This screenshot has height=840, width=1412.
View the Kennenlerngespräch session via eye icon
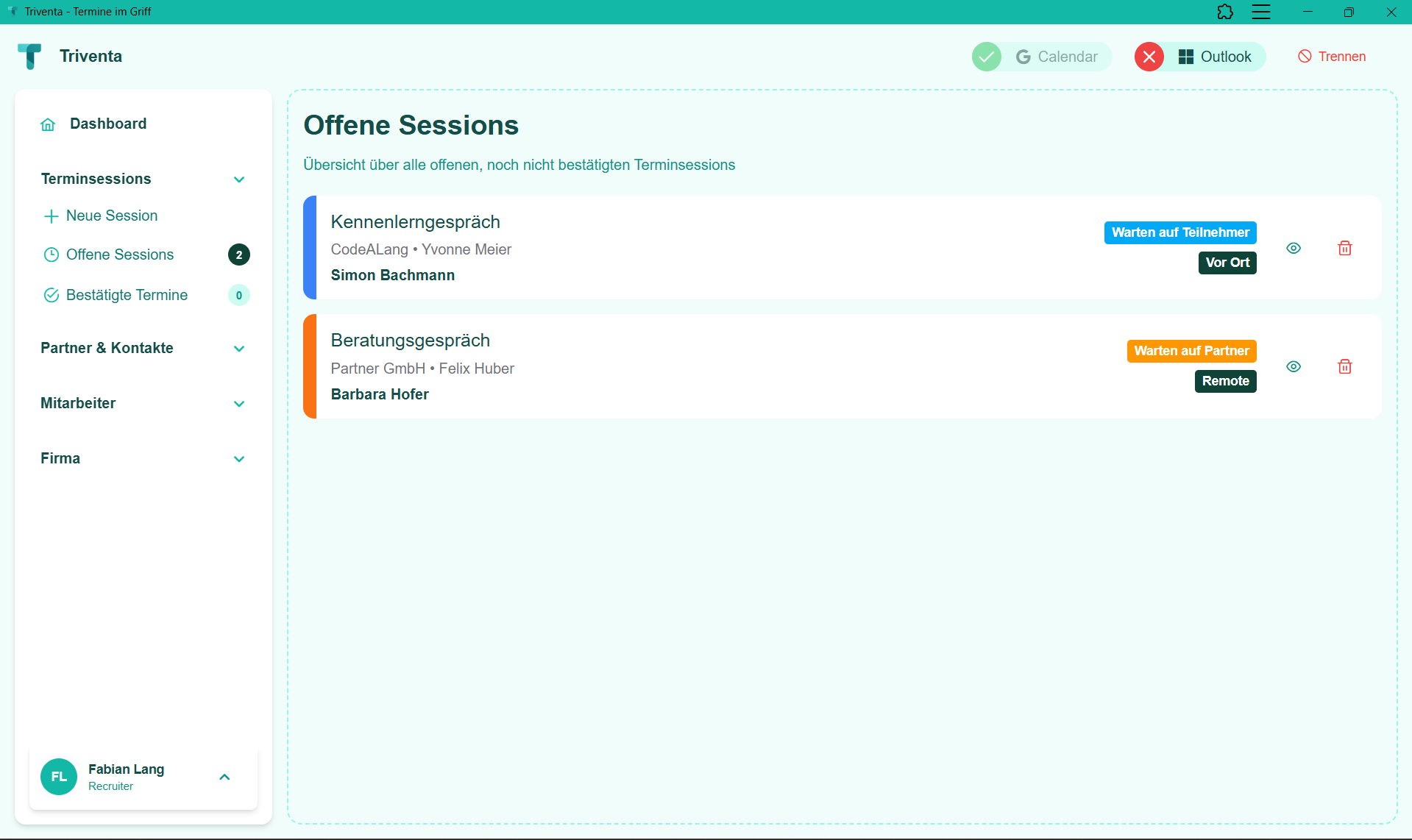1294,249
